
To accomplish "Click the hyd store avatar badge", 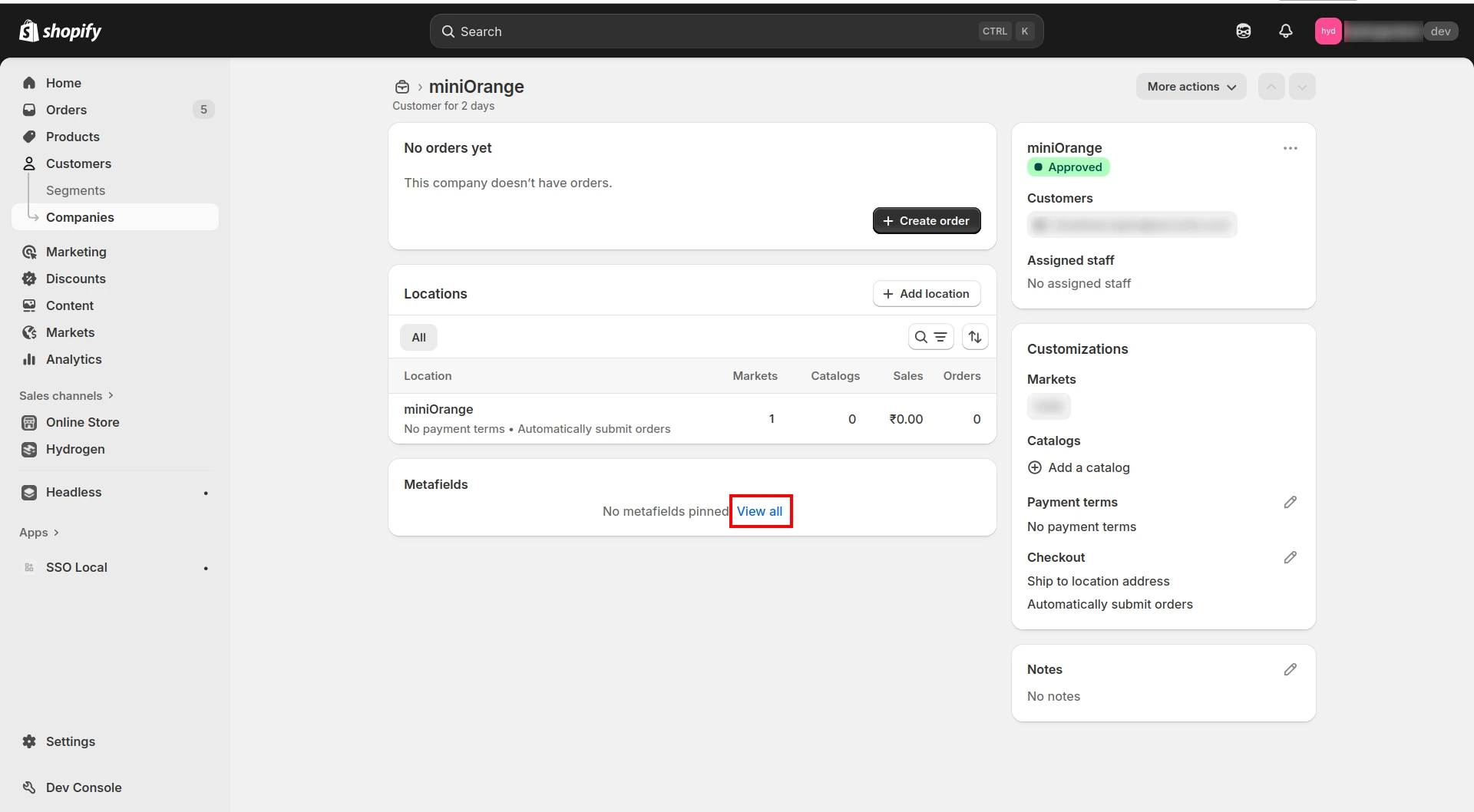I will coord(1328,31).
